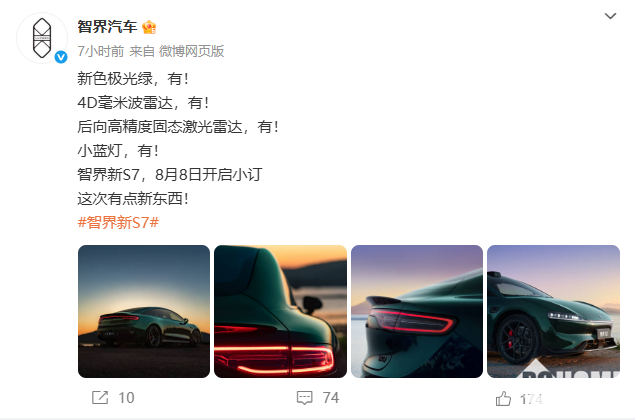The image size is (635, 420).
Task: Click the 174 likes count
Action: [x=531, y=399]
